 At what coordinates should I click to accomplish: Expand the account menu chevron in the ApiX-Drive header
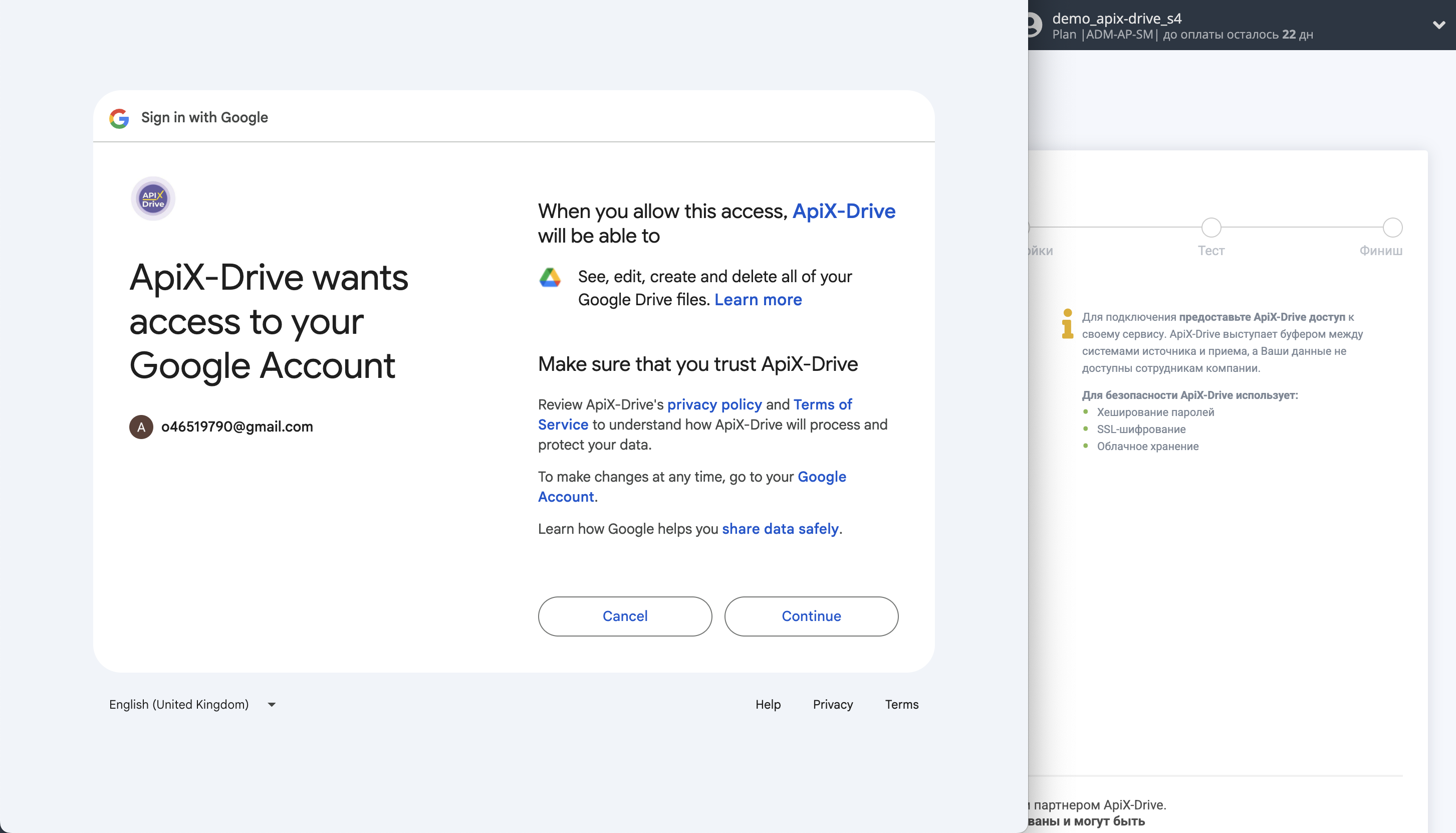[1439, 25]
